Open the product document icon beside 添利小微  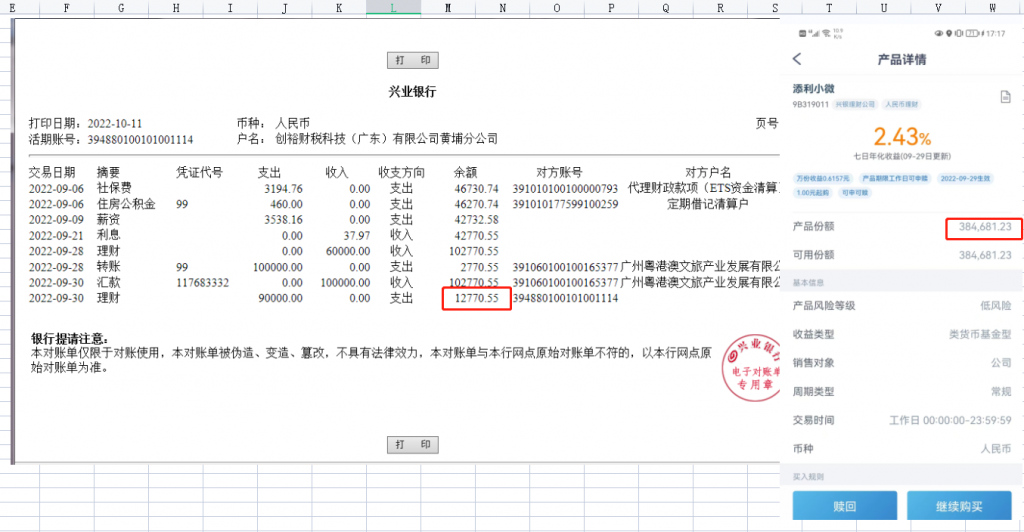pos(1006,97)
